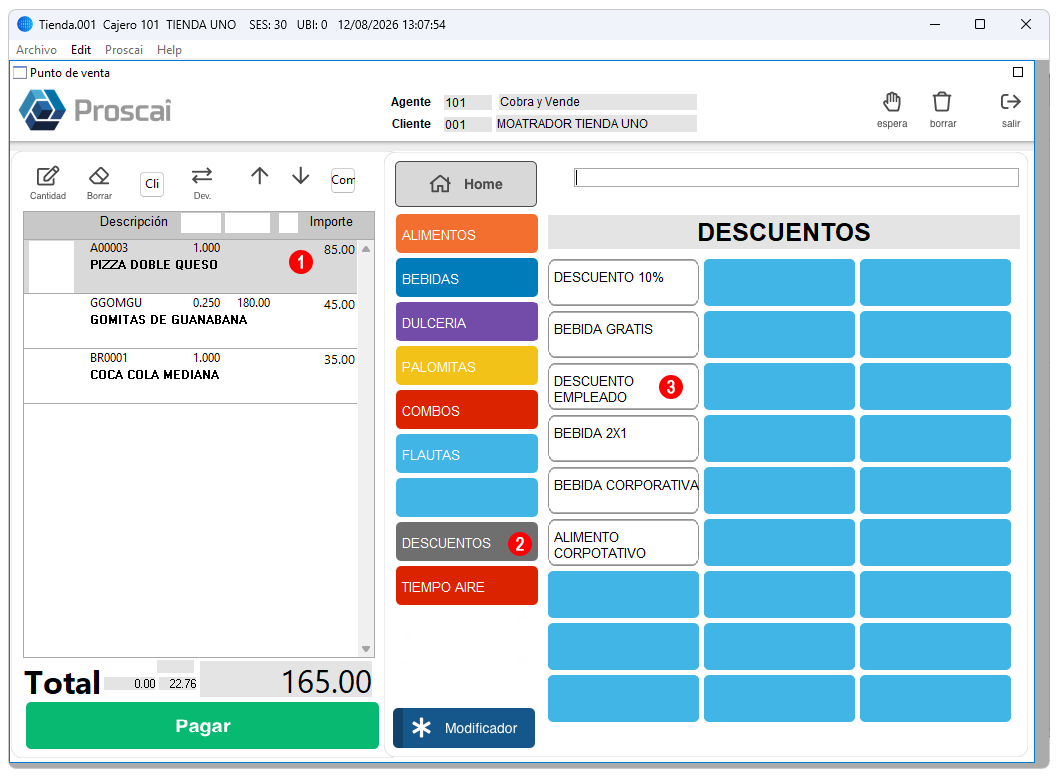Go to the Home screen

pos(466,184)
